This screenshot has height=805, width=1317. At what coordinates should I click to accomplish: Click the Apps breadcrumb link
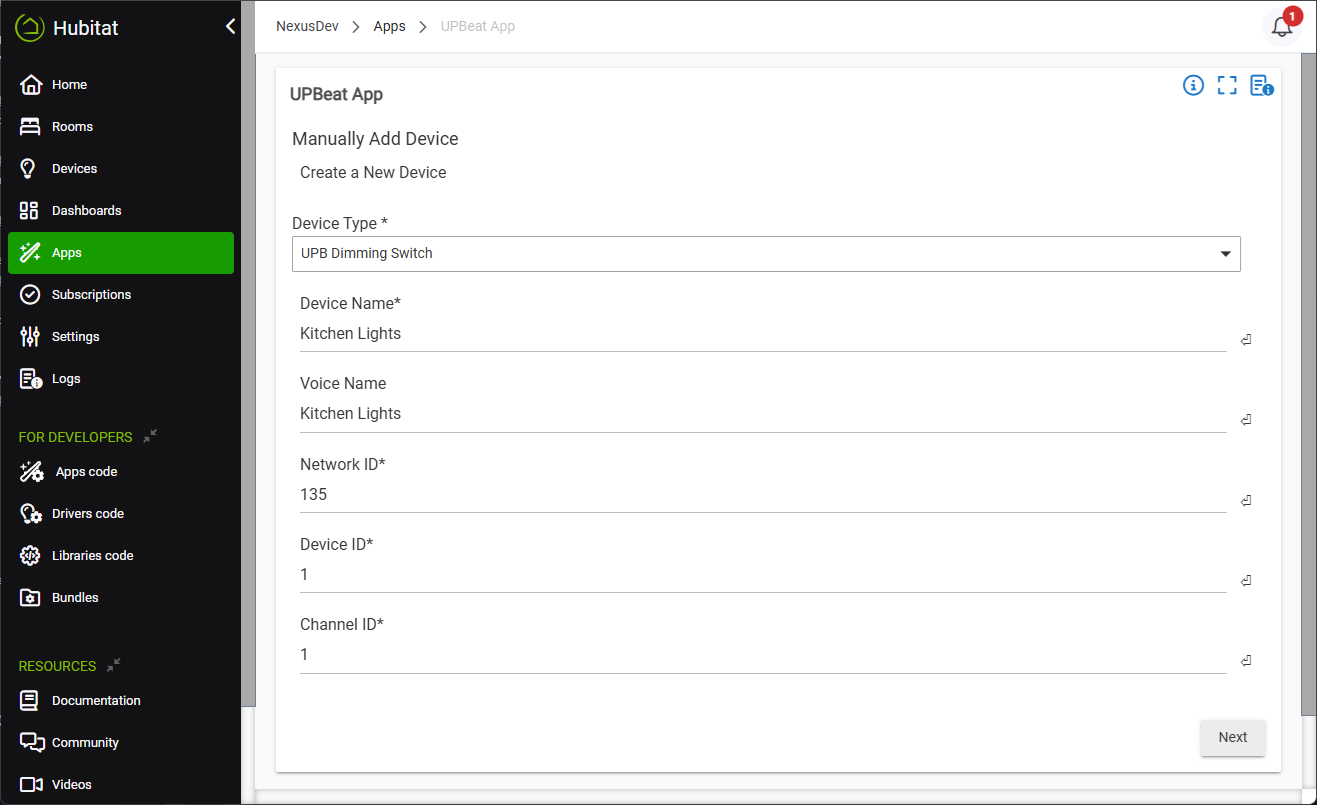coord(389,26)
